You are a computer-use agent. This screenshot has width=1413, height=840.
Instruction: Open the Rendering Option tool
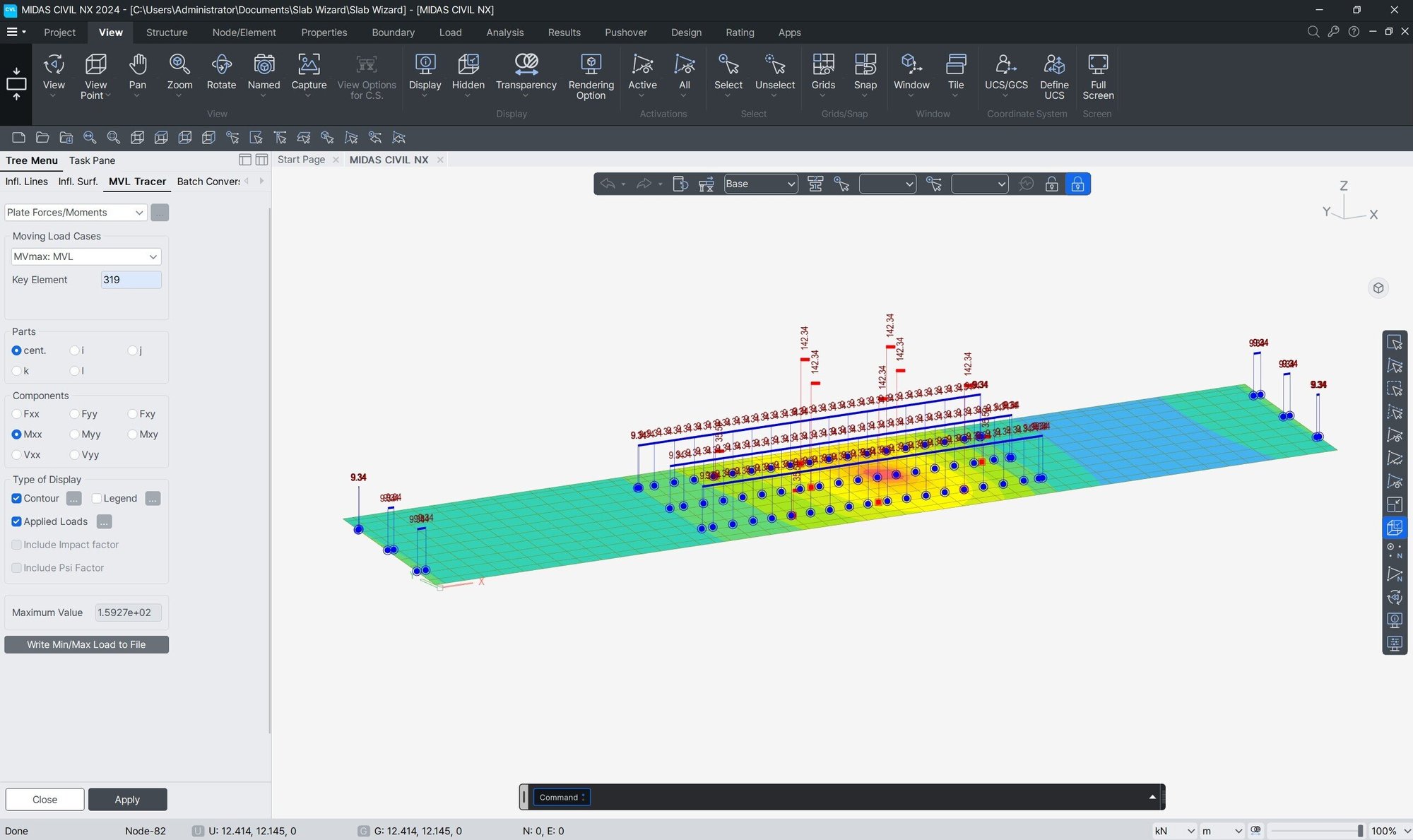click(591, 76)
